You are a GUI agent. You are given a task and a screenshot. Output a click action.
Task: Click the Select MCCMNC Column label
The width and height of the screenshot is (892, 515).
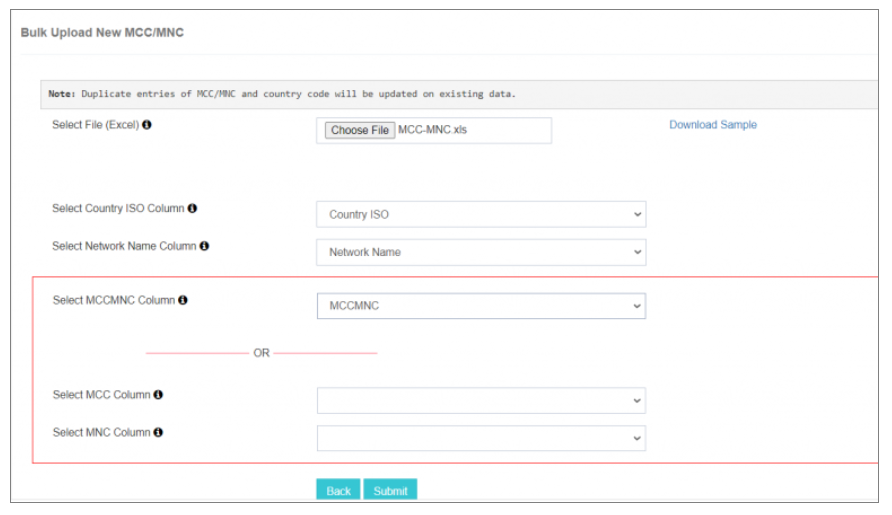(x=113, y=300)
